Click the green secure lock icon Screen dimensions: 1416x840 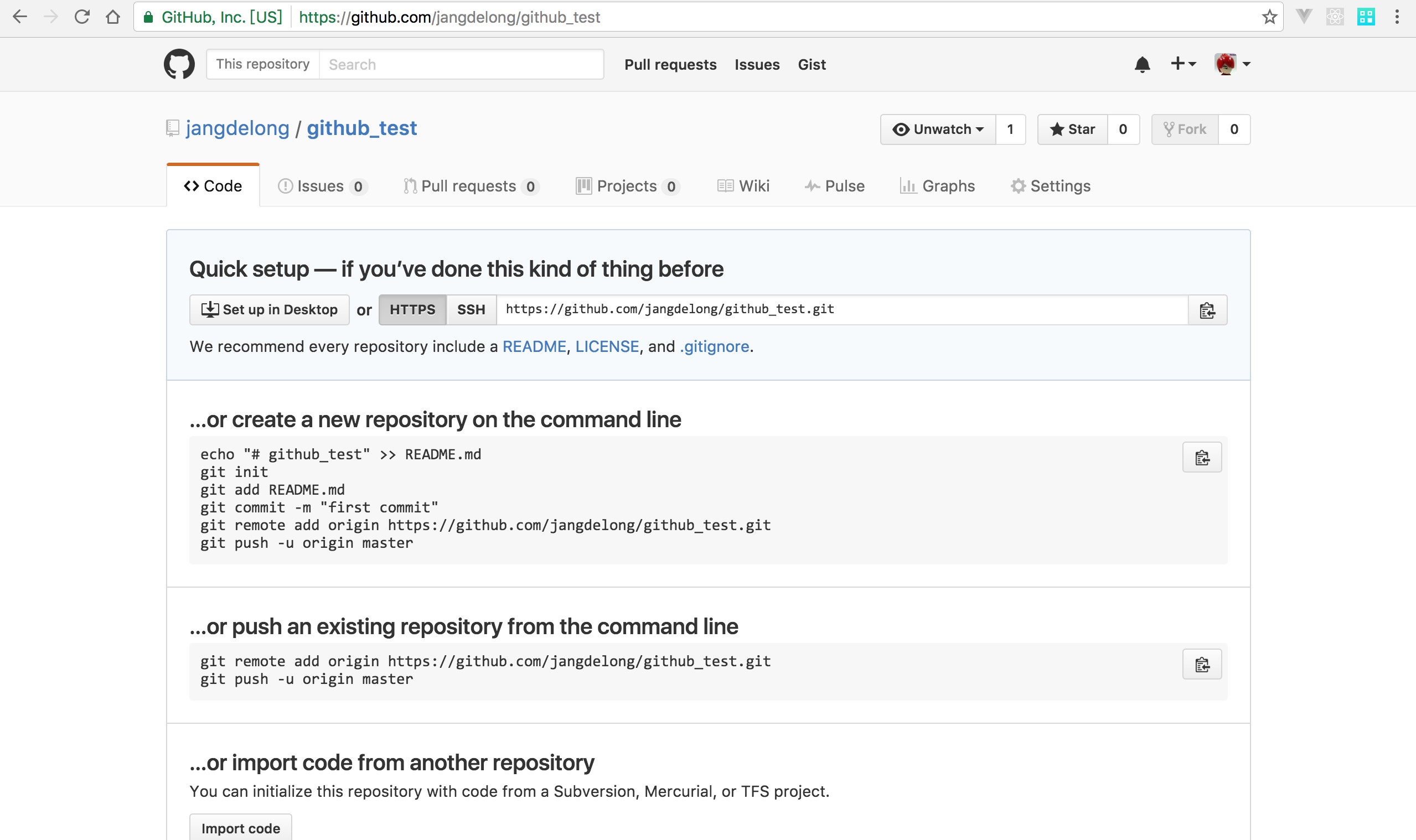click(148, 17)
